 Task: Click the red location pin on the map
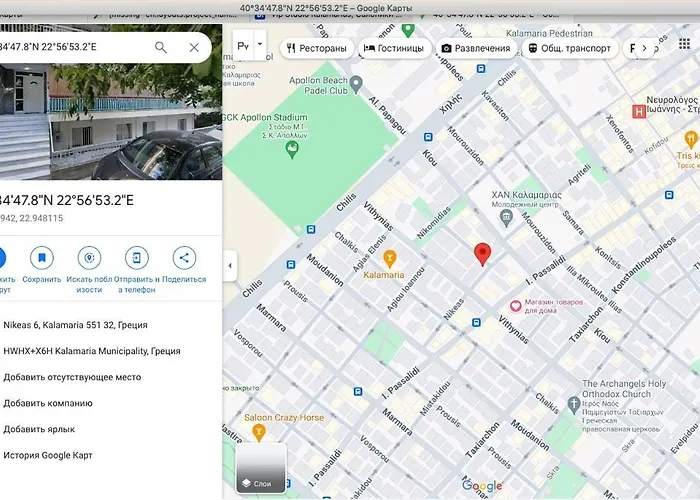click(483, 254)
